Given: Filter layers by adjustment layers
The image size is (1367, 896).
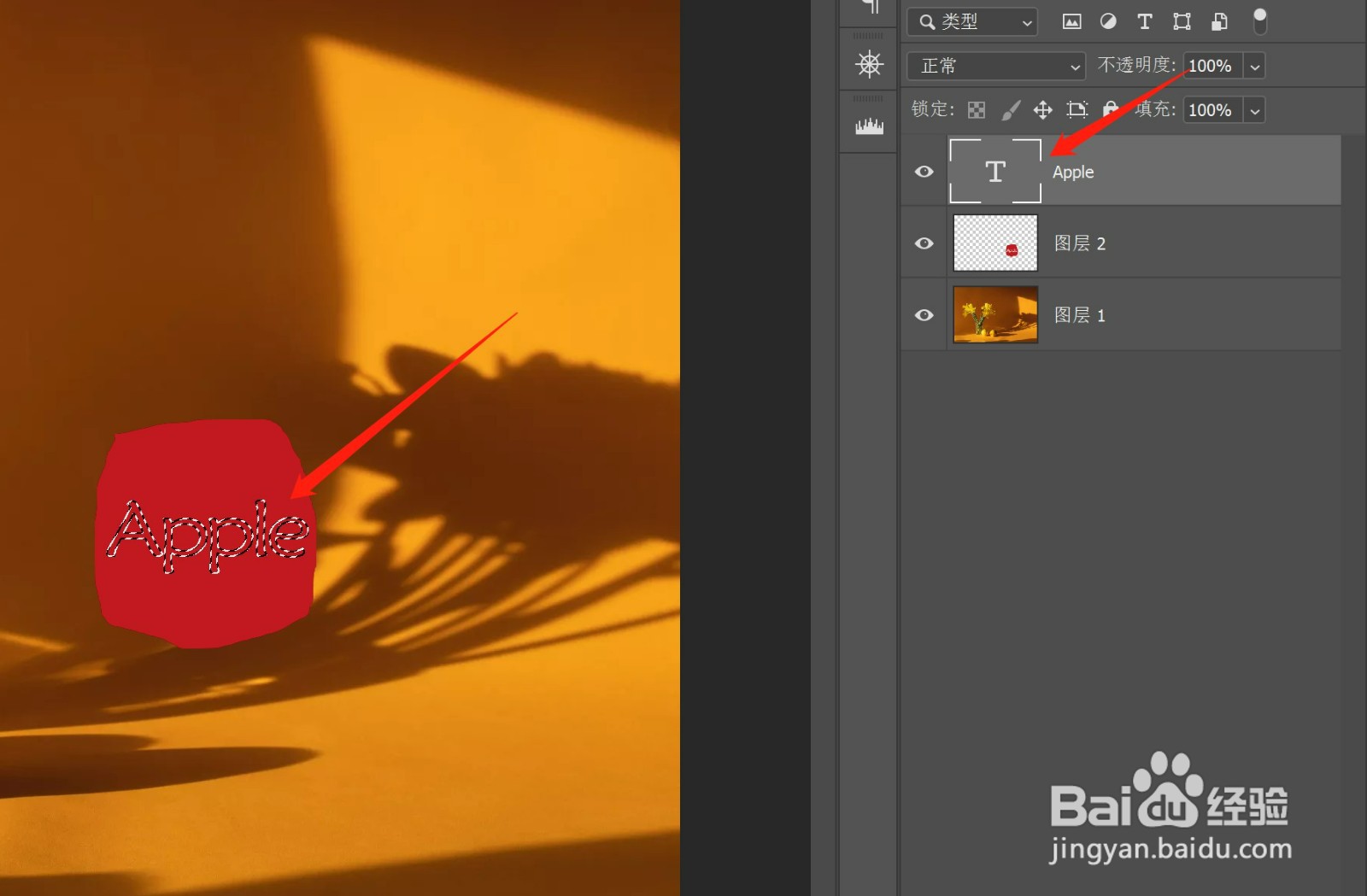Looking at the screenshot, I should click(1108, 22).
